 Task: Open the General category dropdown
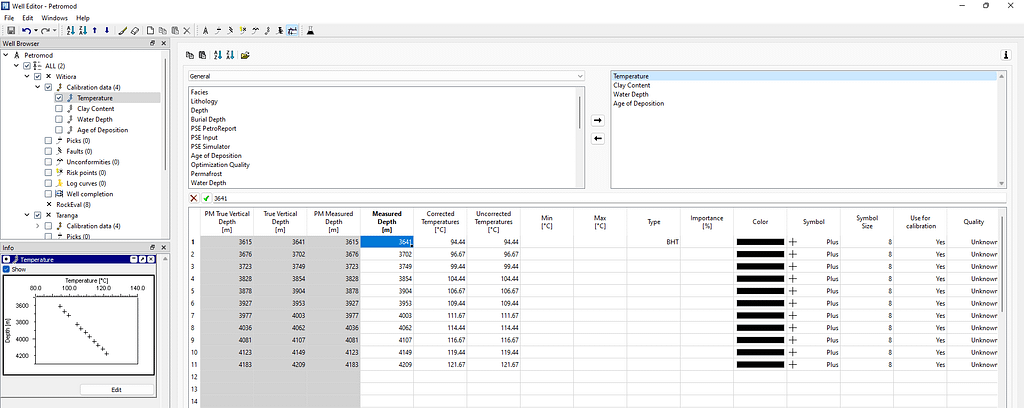[385, 76]
